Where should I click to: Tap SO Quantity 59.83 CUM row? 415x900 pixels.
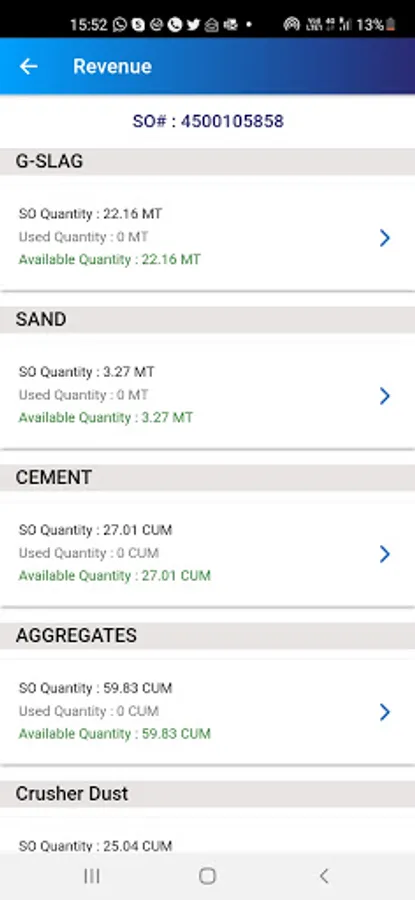(95, 688)
